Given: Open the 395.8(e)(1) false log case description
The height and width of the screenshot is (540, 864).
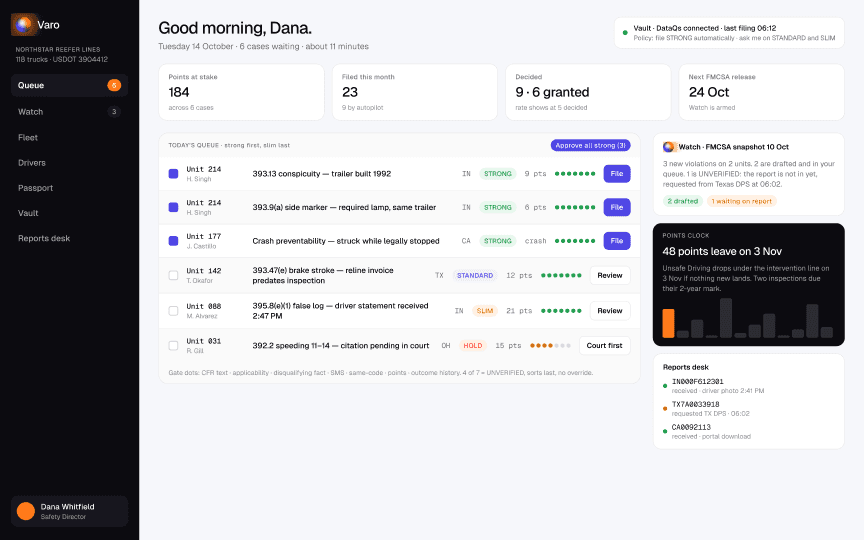Looking at the screenshot, I should point(340,311).
